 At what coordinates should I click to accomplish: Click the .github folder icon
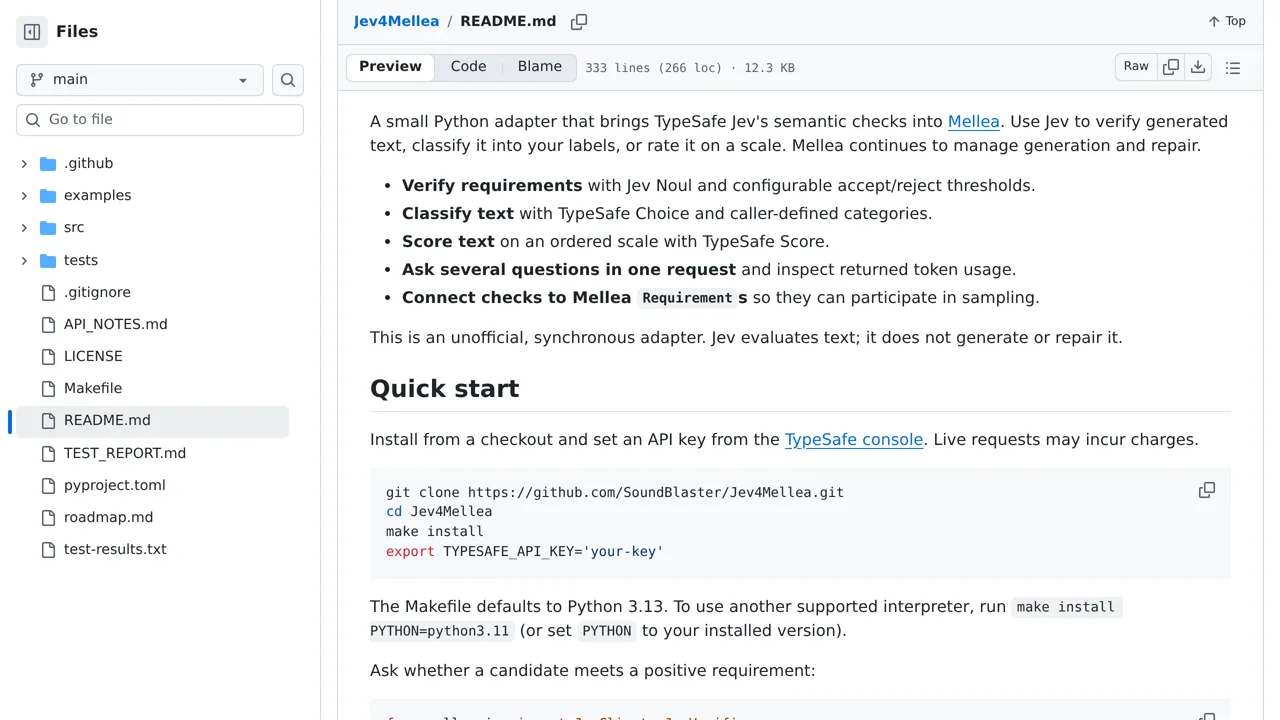pos(48,164)
